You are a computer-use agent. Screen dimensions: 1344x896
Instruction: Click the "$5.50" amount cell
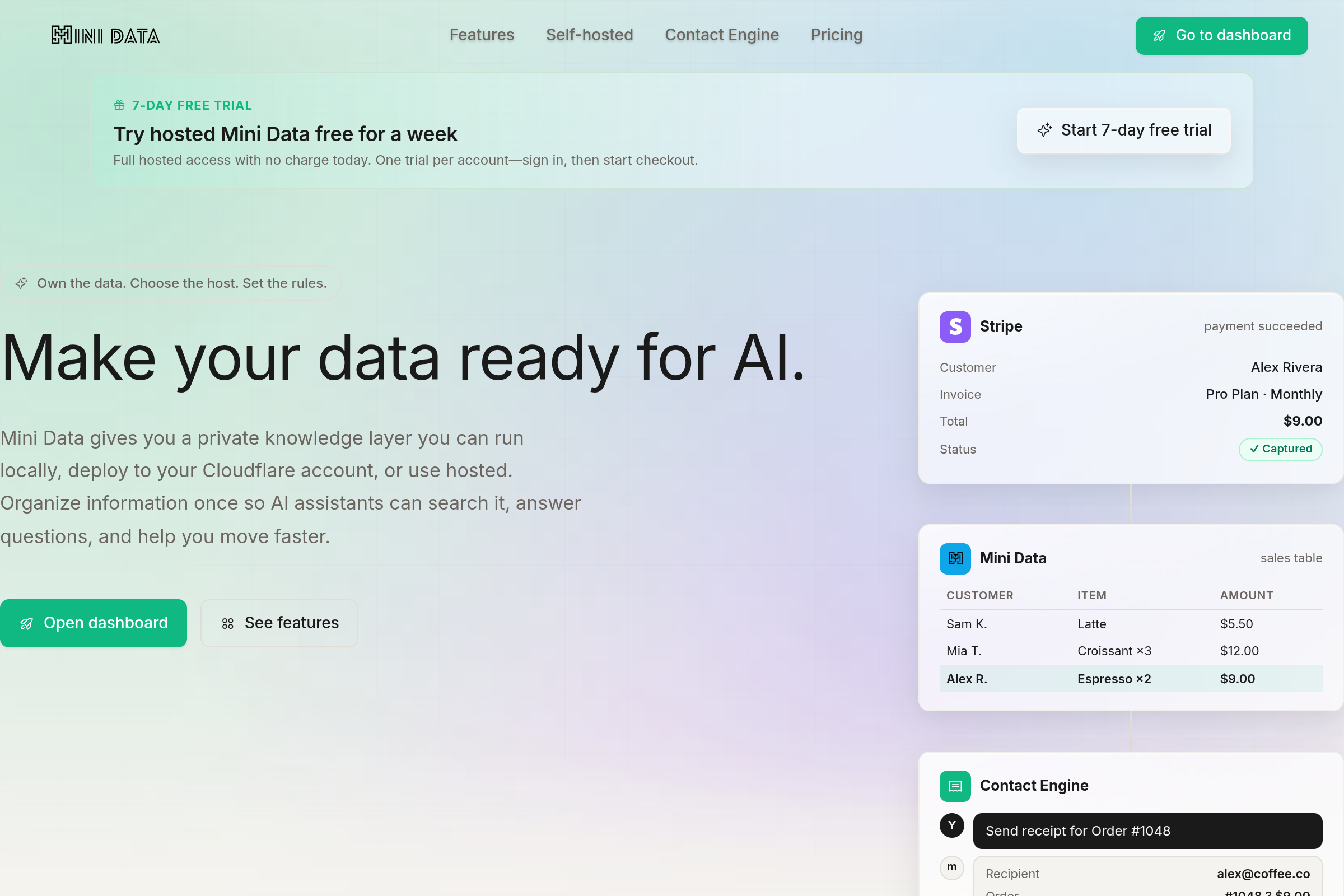point(1236,624)
